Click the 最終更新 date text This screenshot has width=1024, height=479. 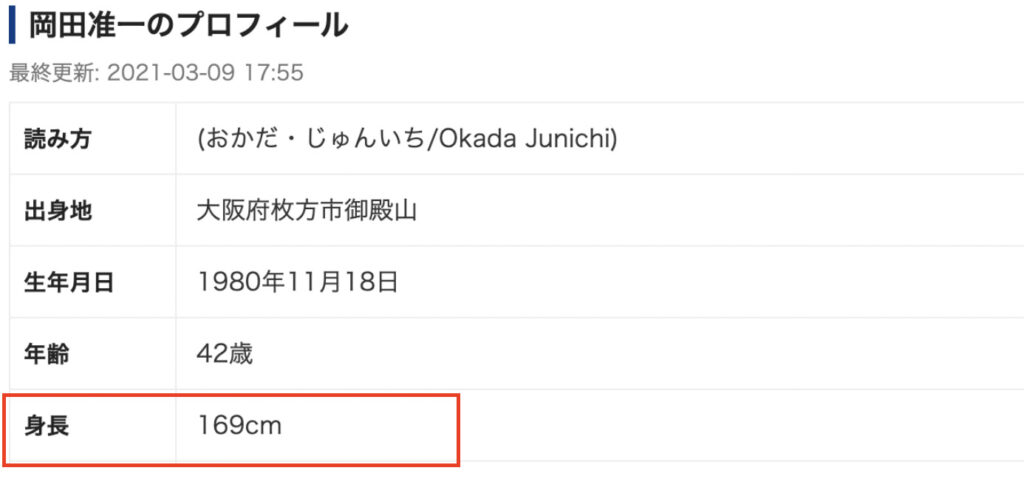[156, 73]
